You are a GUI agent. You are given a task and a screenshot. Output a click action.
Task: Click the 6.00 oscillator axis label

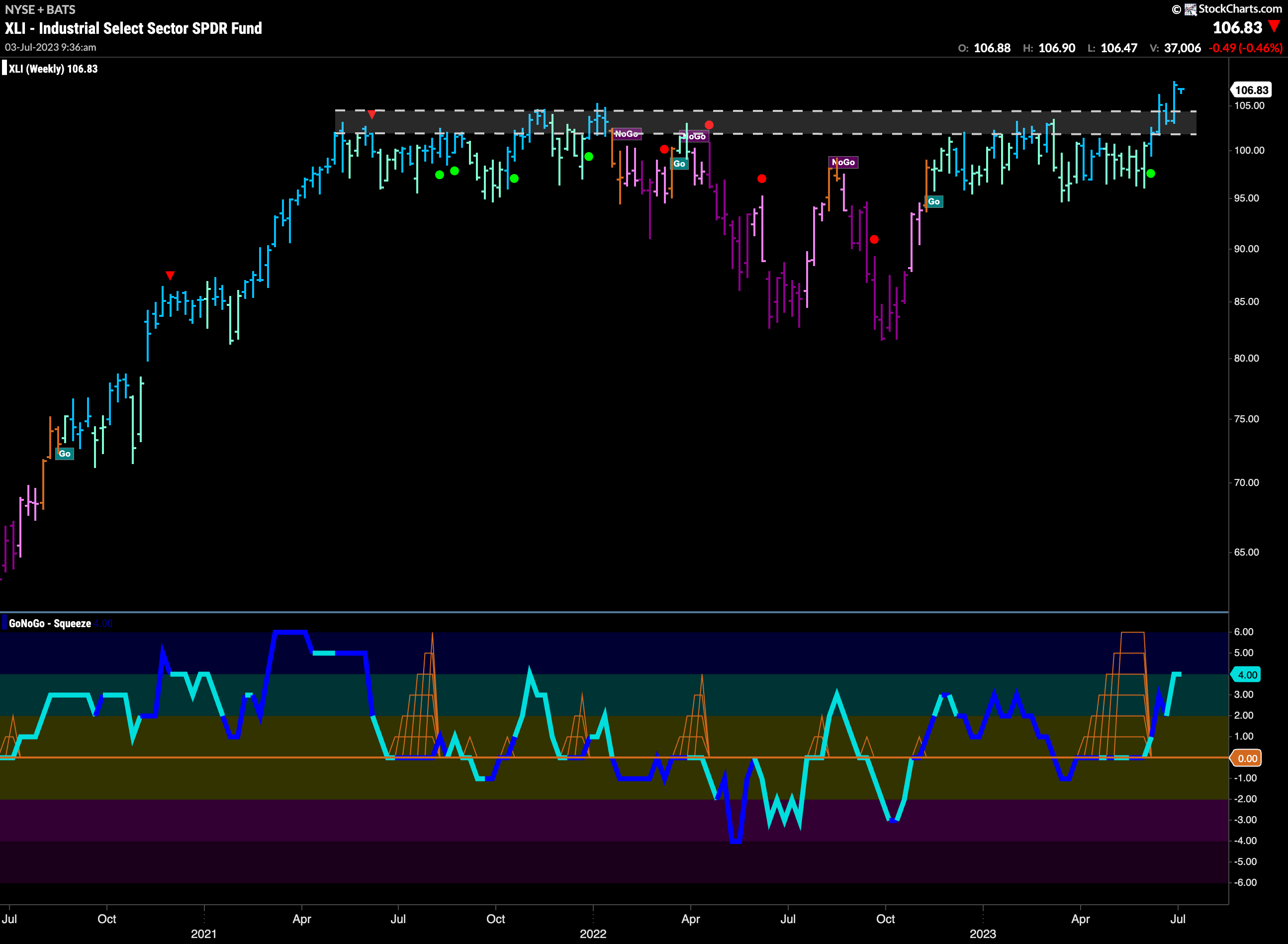click(1243, 632)
